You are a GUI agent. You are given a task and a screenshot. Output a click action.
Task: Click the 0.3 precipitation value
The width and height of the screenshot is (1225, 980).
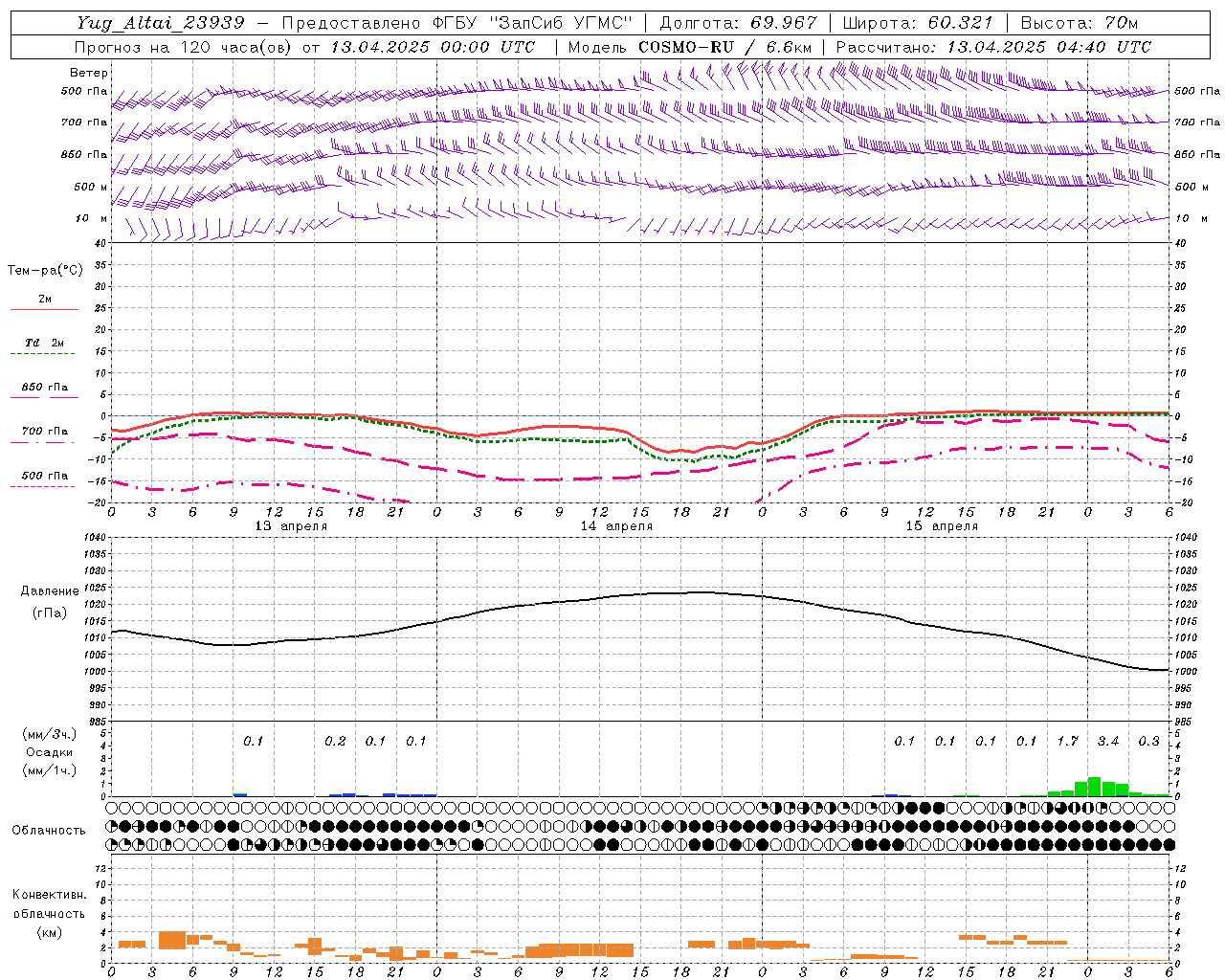click(1148, 742)
